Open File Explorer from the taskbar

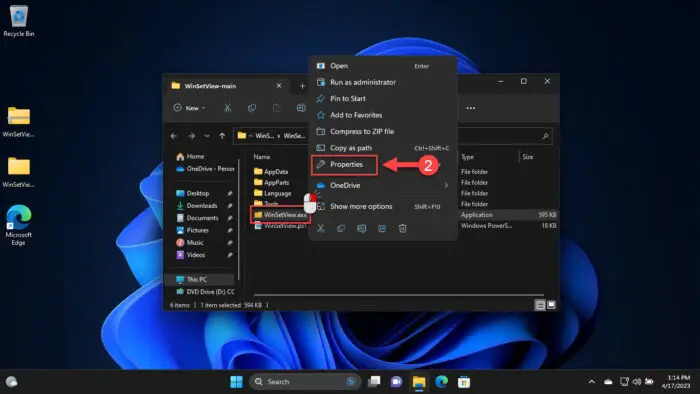coord(419,382)
